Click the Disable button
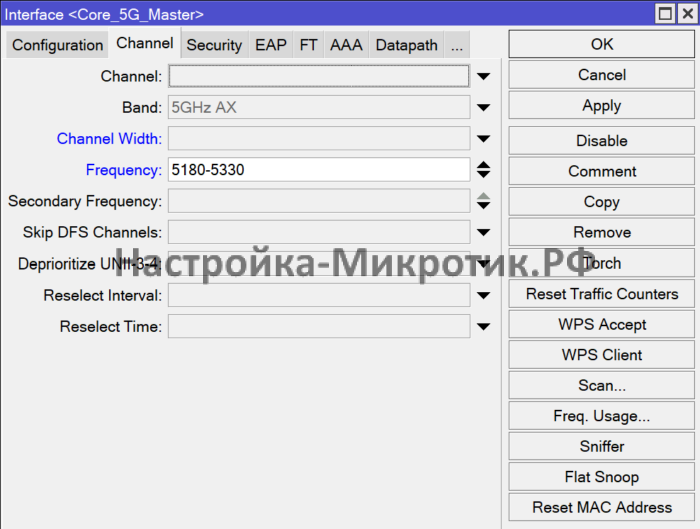This screenshot has height=529, width=700. point(602,141)
